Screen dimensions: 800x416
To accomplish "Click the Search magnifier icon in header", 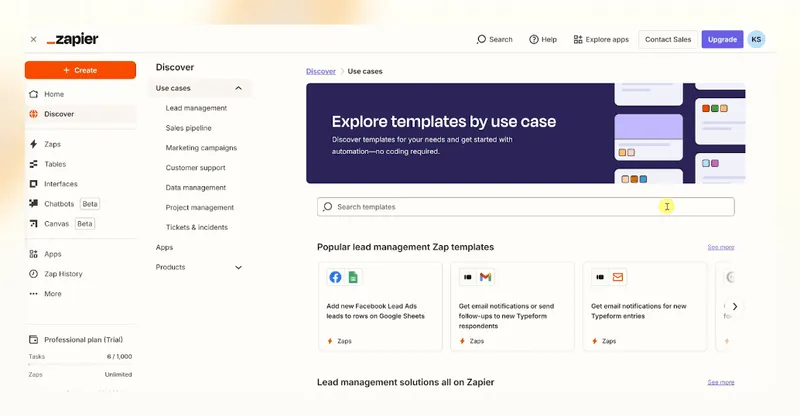I will 481,39.
